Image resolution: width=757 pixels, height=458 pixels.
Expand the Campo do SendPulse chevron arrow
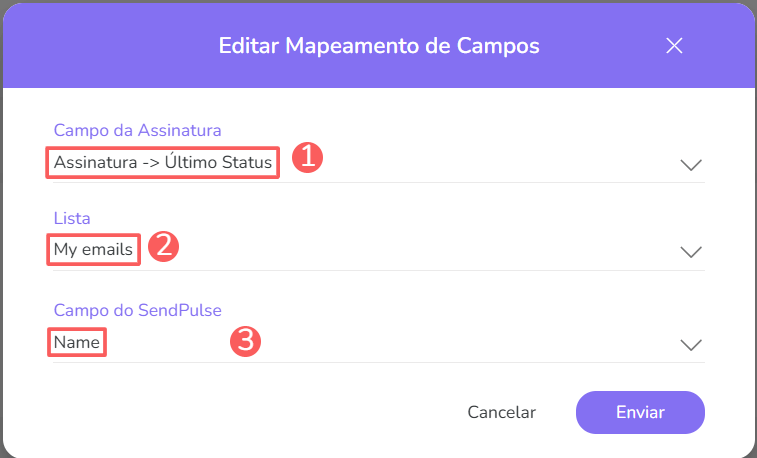tap(691, 344)
